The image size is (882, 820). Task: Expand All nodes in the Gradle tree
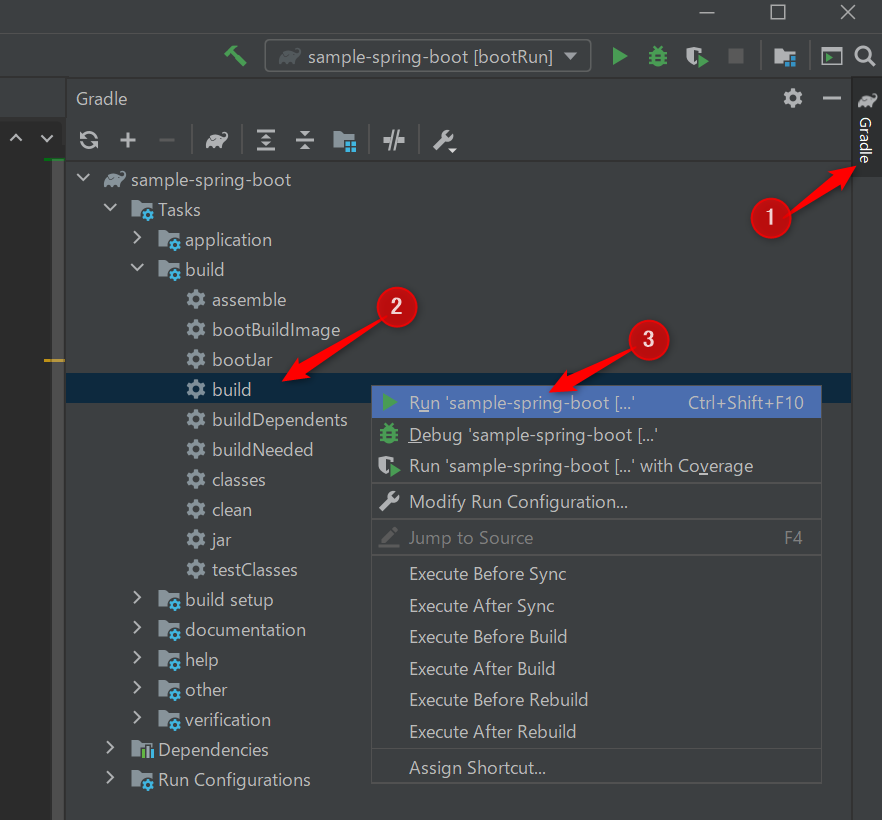point(266,140)
